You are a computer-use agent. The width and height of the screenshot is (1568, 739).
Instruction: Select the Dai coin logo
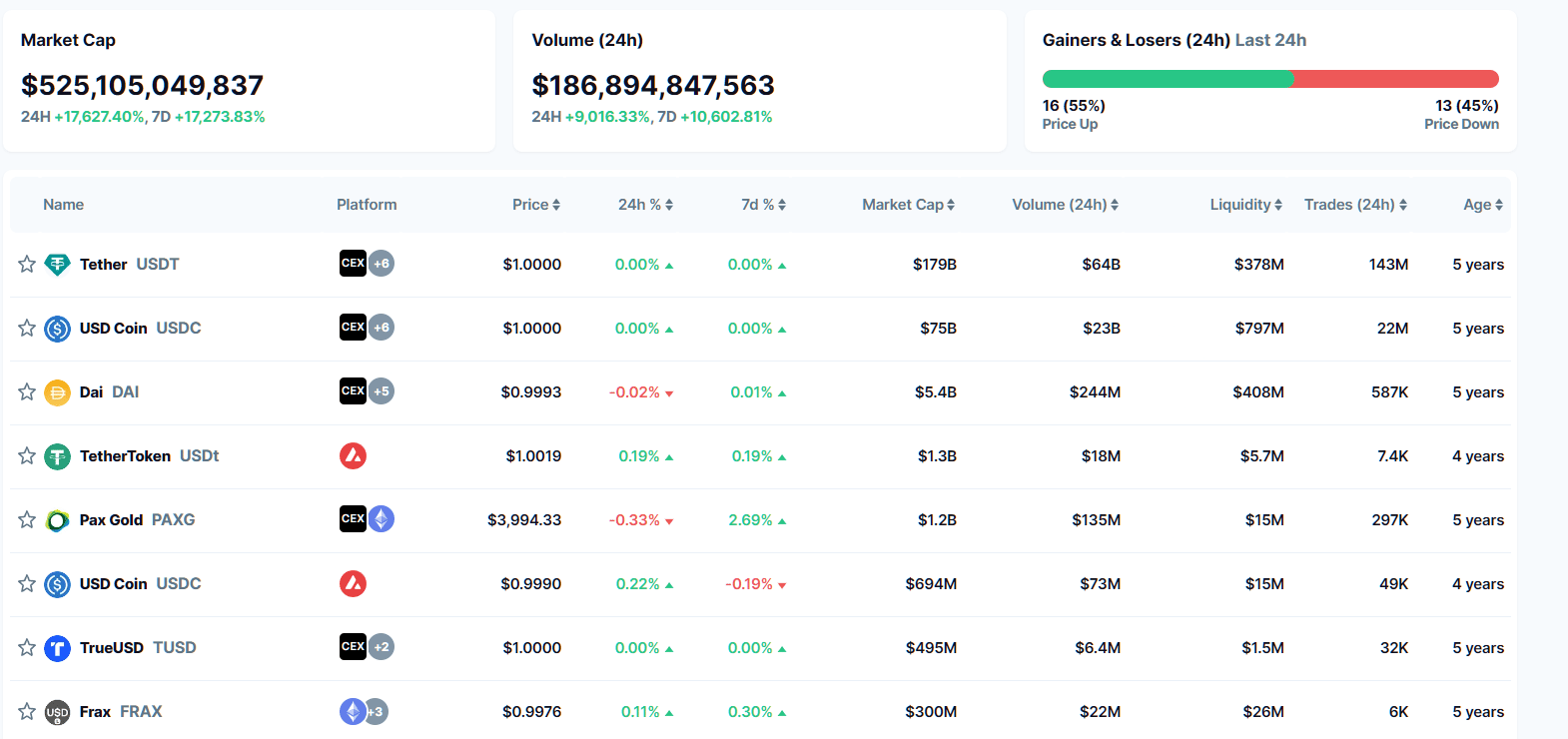tap(58, 391)
